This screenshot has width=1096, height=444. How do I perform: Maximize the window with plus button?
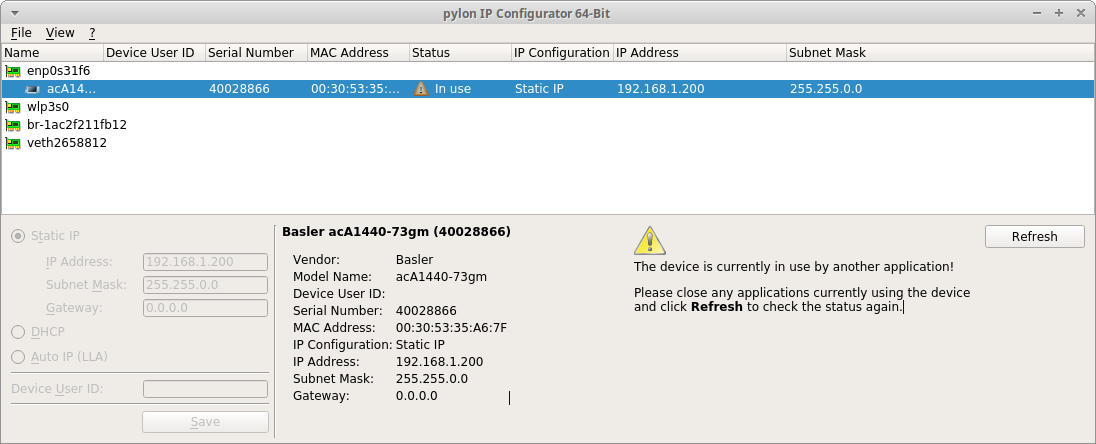click(x=1059, y=13)
